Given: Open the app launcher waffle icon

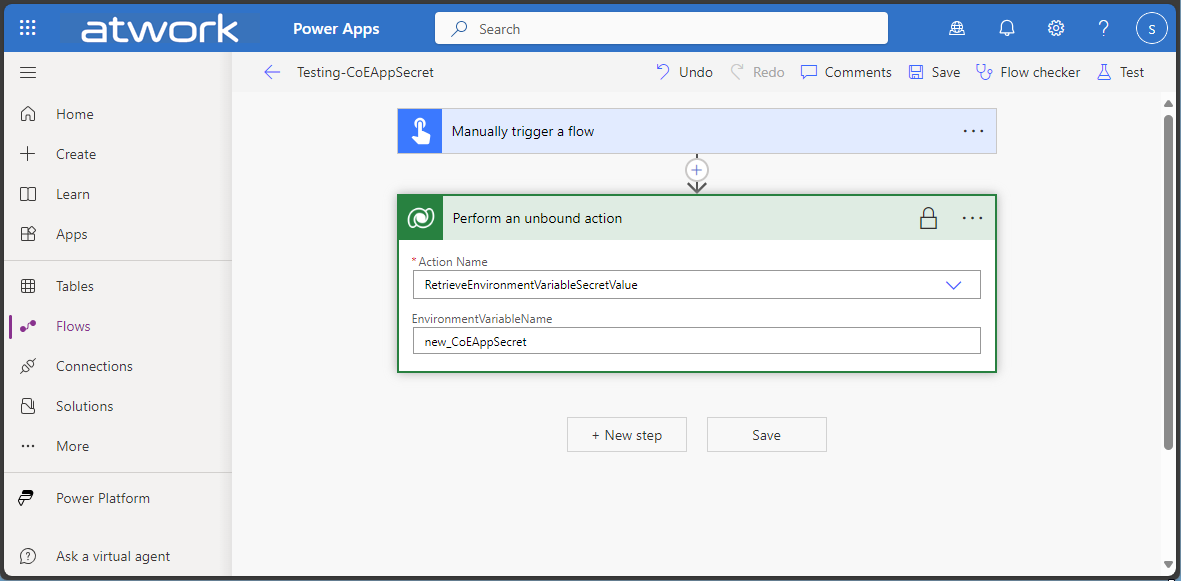Looking at the screenshot, I should [28, 28].
